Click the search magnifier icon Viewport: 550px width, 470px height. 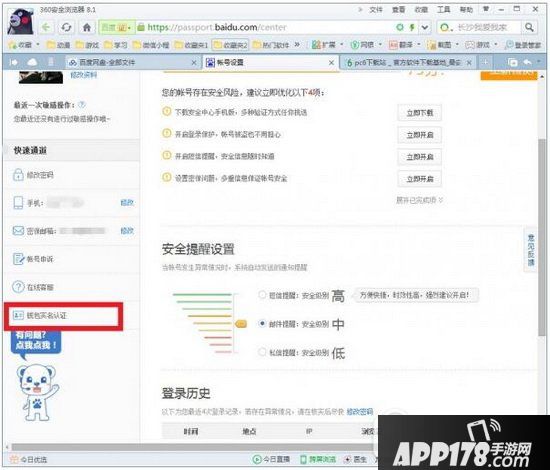(x=529, y=27)
